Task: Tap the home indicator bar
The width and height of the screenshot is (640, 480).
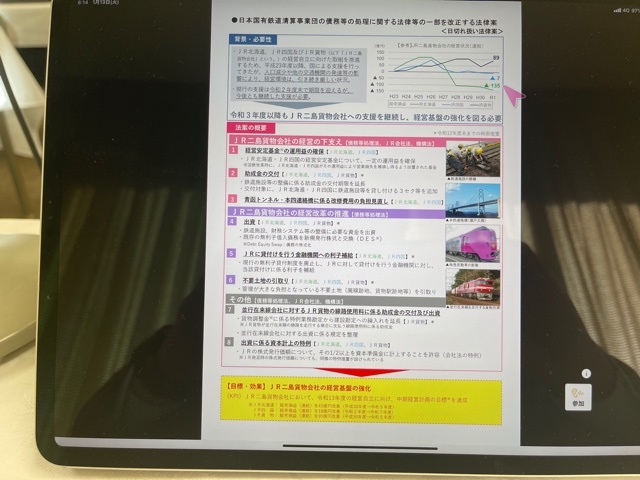Action: click(x=360, y=447)
